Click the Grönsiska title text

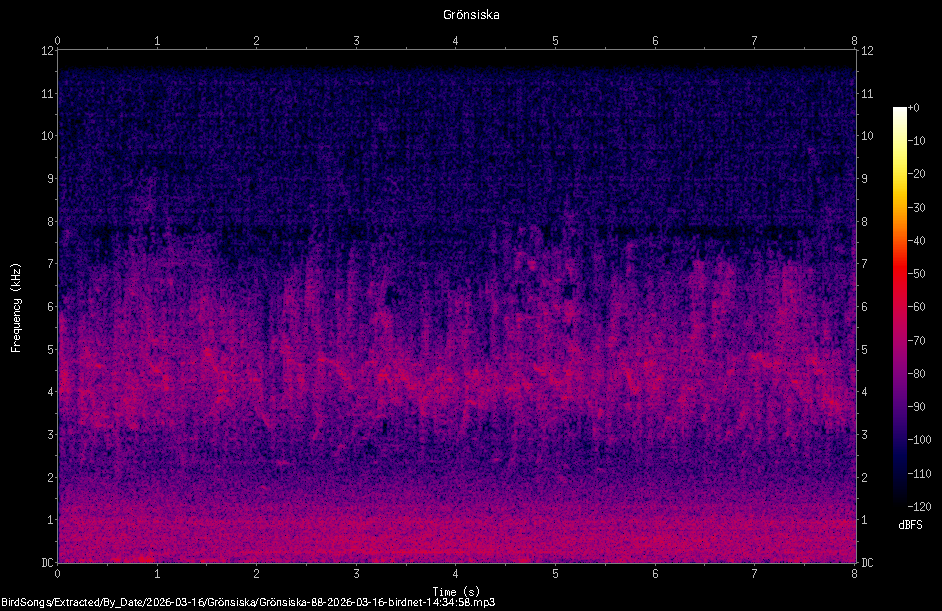[471, 15]
